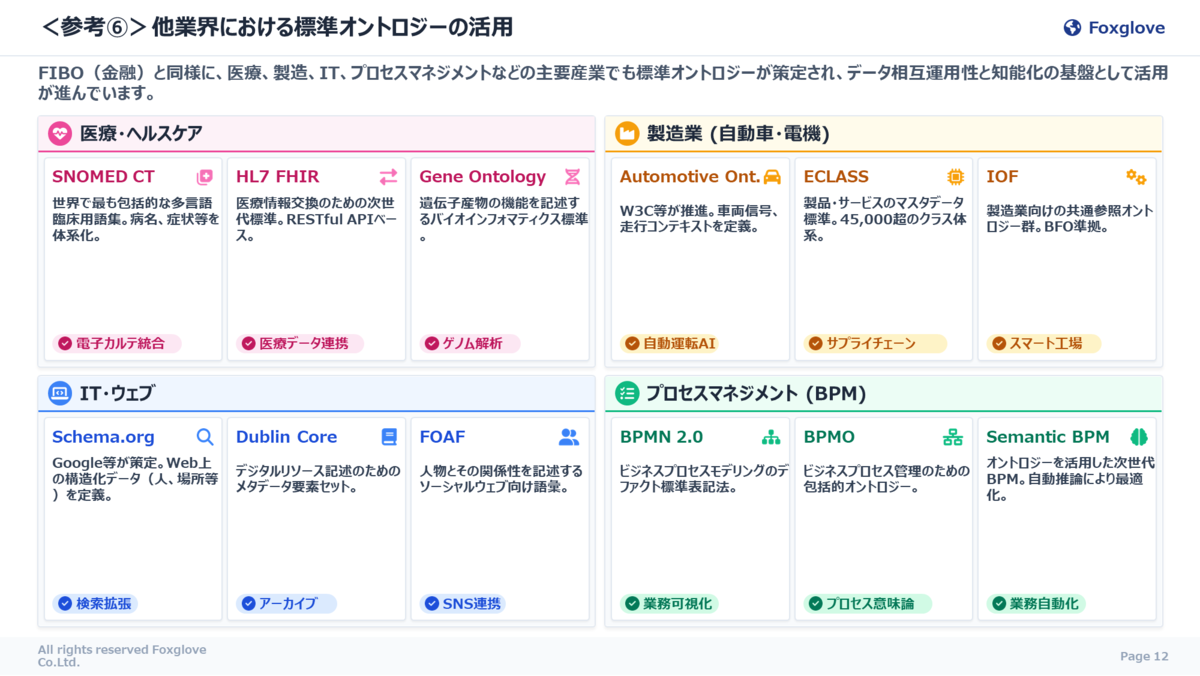
Task: Click the hierarchy icon on BPMN 2.0 card
Action: tap(771, 437)
